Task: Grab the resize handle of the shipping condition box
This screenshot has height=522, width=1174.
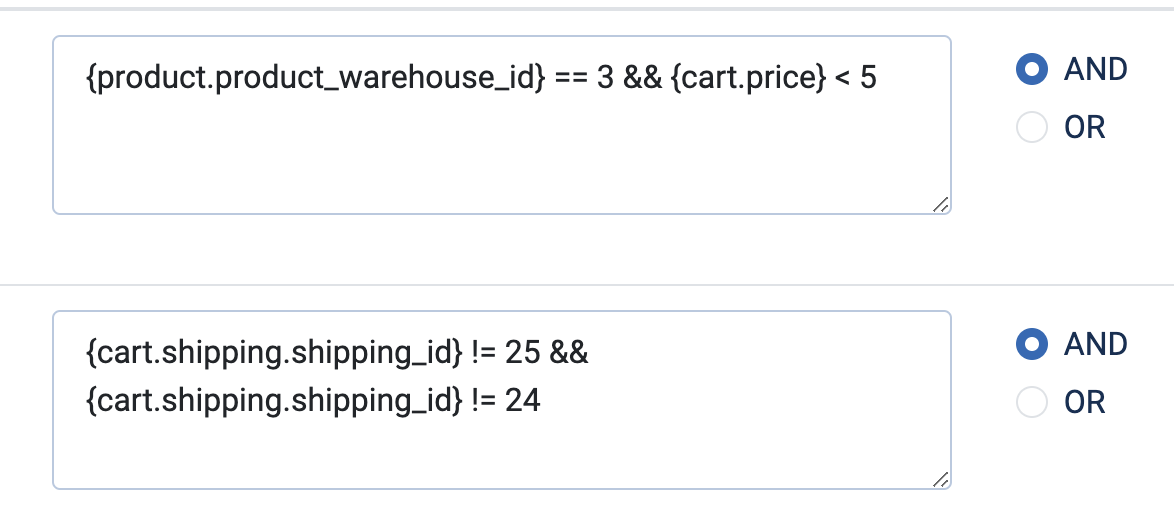Action: tap(940, 479)
